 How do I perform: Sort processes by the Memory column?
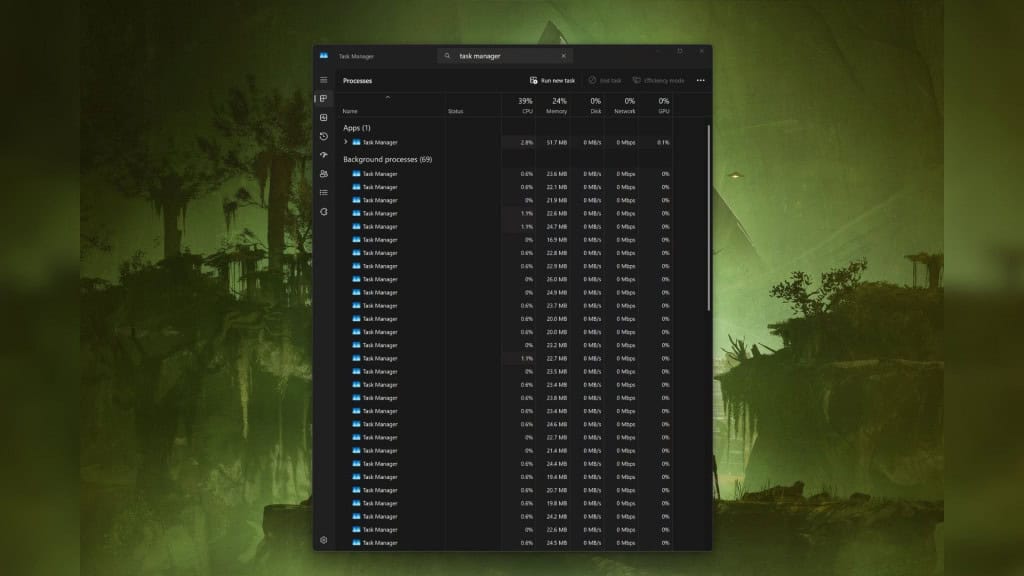pyautogui.click(x=557, y=104)
